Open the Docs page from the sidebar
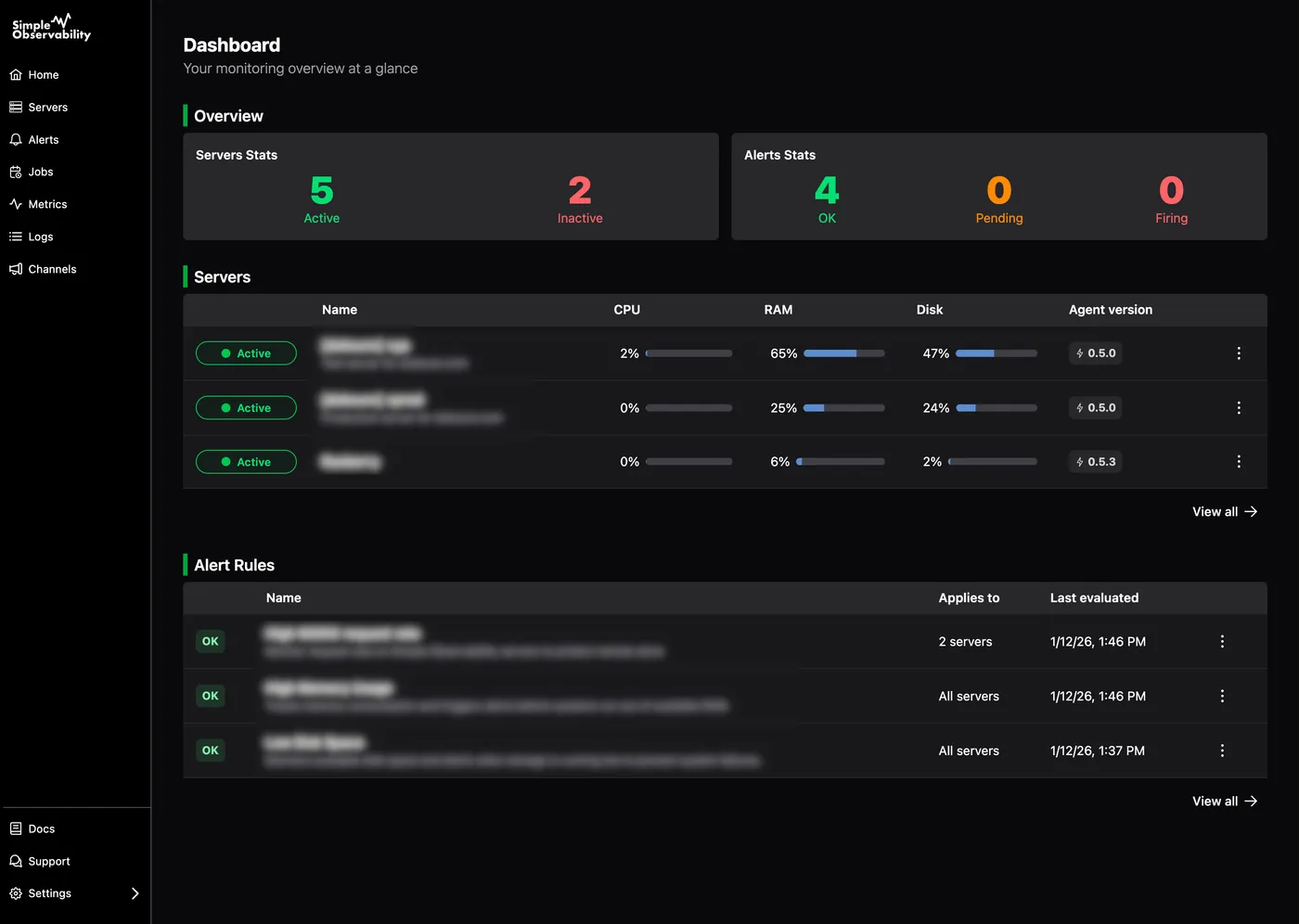The image size is (1299, 924). (x=41, y=828)
